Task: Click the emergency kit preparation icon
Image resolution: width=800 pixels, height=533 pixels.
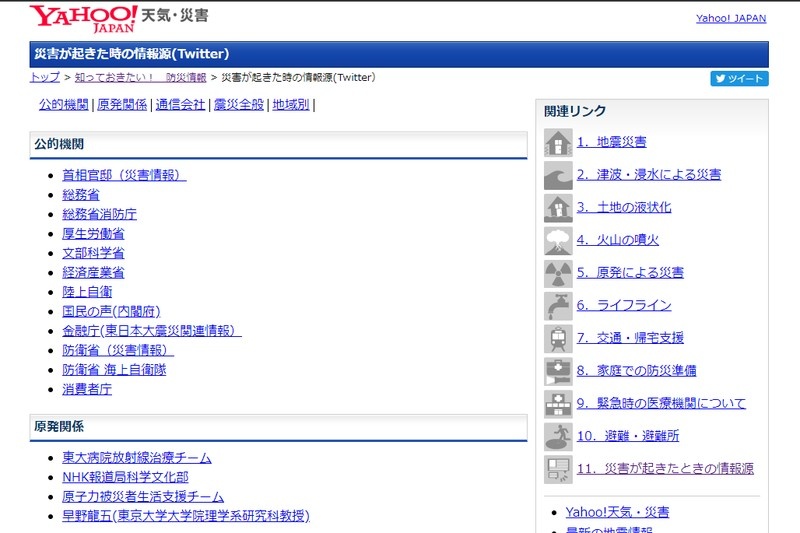Action: (558, 371)
